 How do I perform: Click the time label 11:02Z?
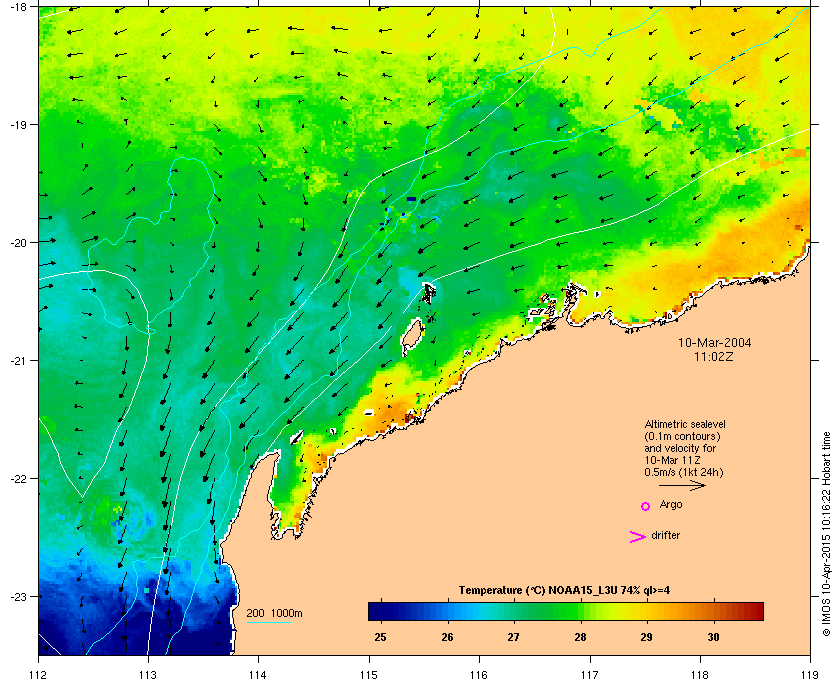tap(714, 356)
